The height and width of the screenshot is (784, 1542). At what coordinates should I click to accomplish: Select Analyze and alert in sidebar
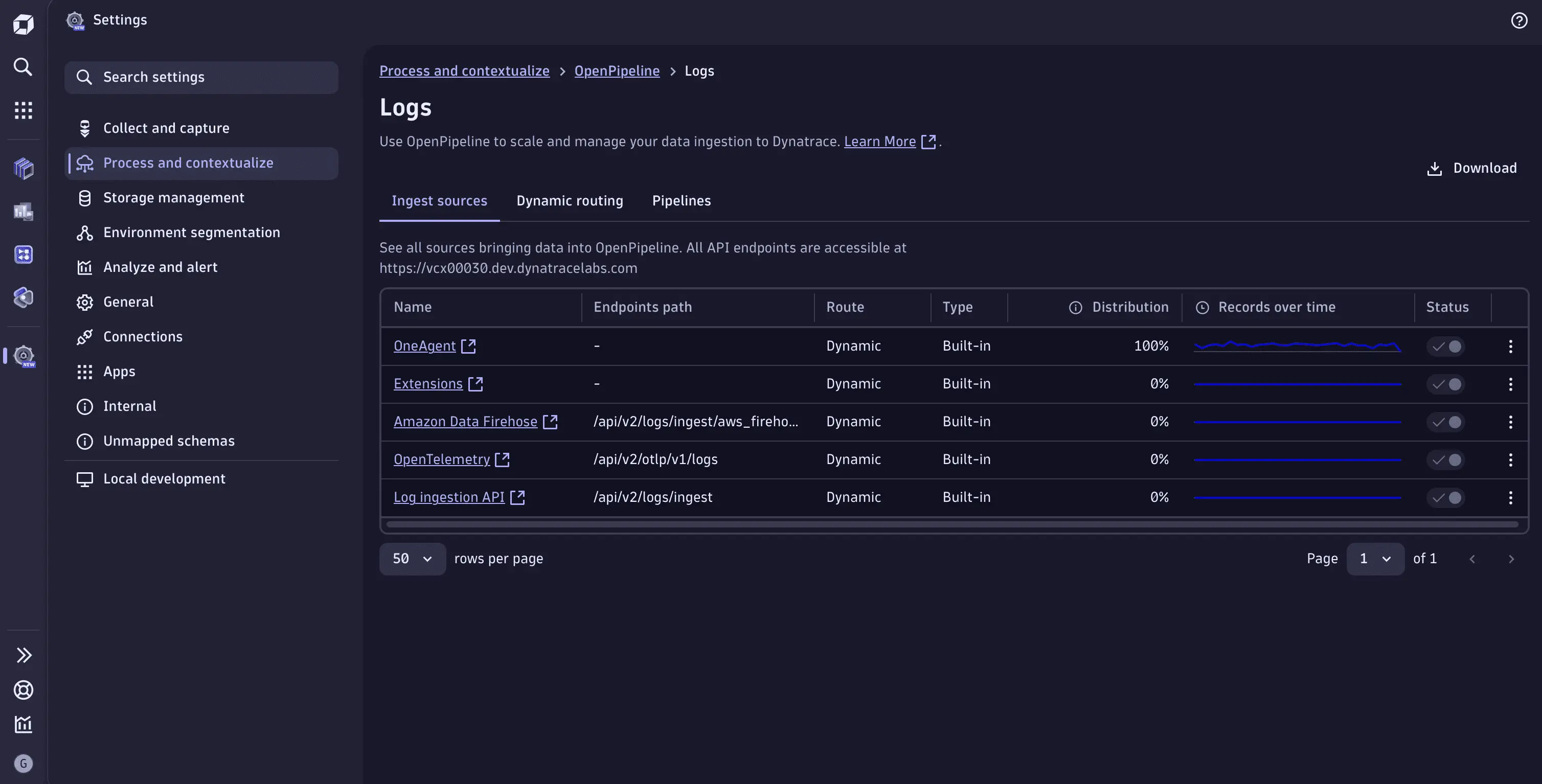click(201, 267)
